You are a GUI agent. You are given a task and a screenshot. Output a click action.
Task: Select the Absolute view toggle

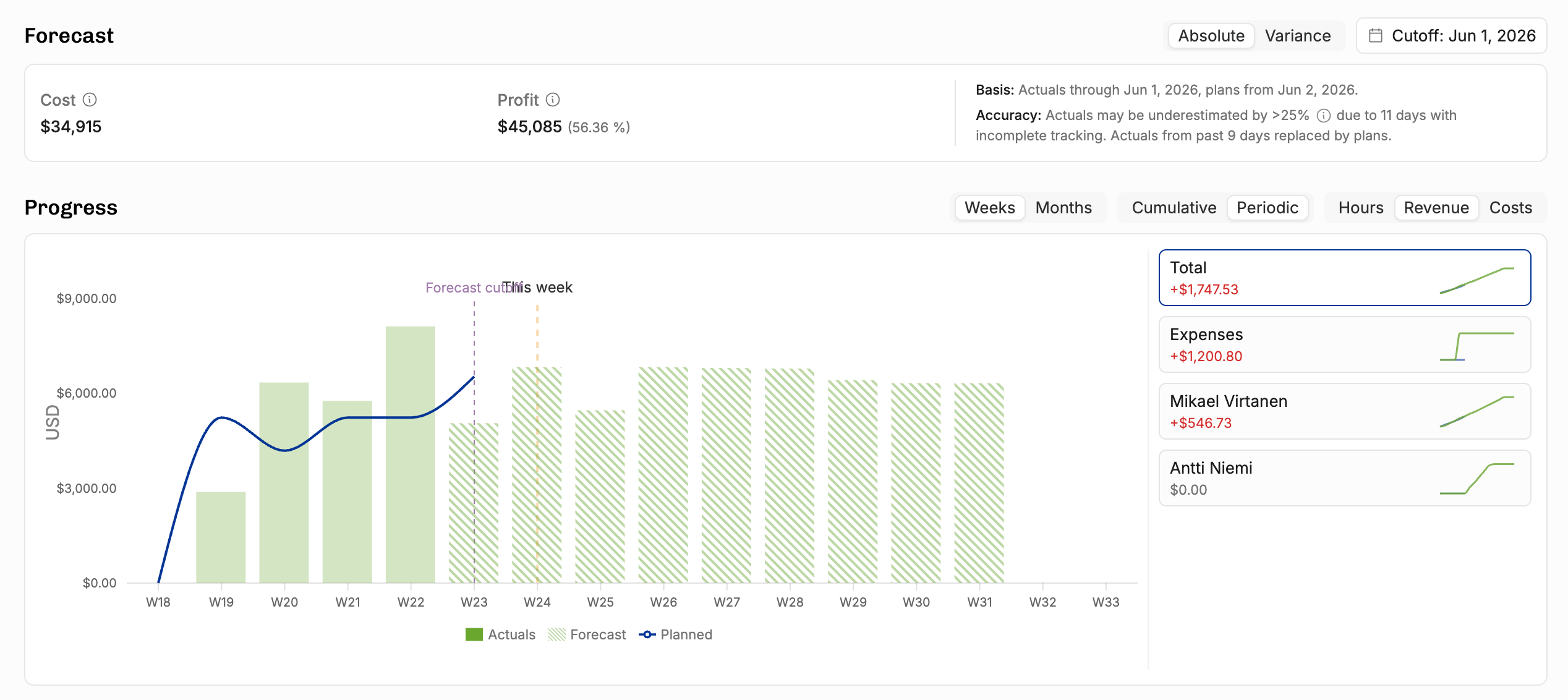[x=1211, y=36]
